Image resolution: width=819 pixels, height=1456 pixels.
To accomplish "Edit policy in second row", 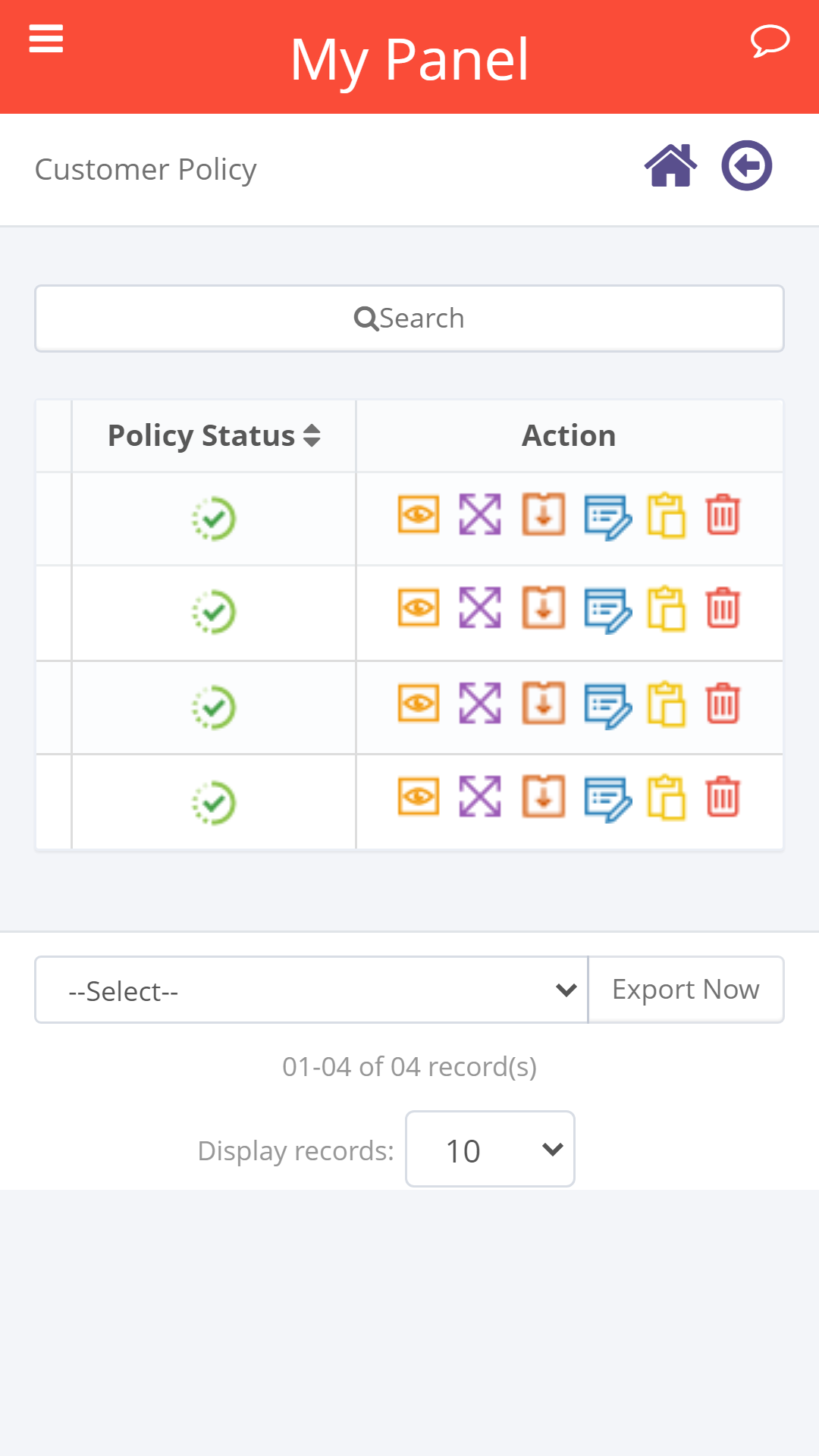I will click(607, 610).
